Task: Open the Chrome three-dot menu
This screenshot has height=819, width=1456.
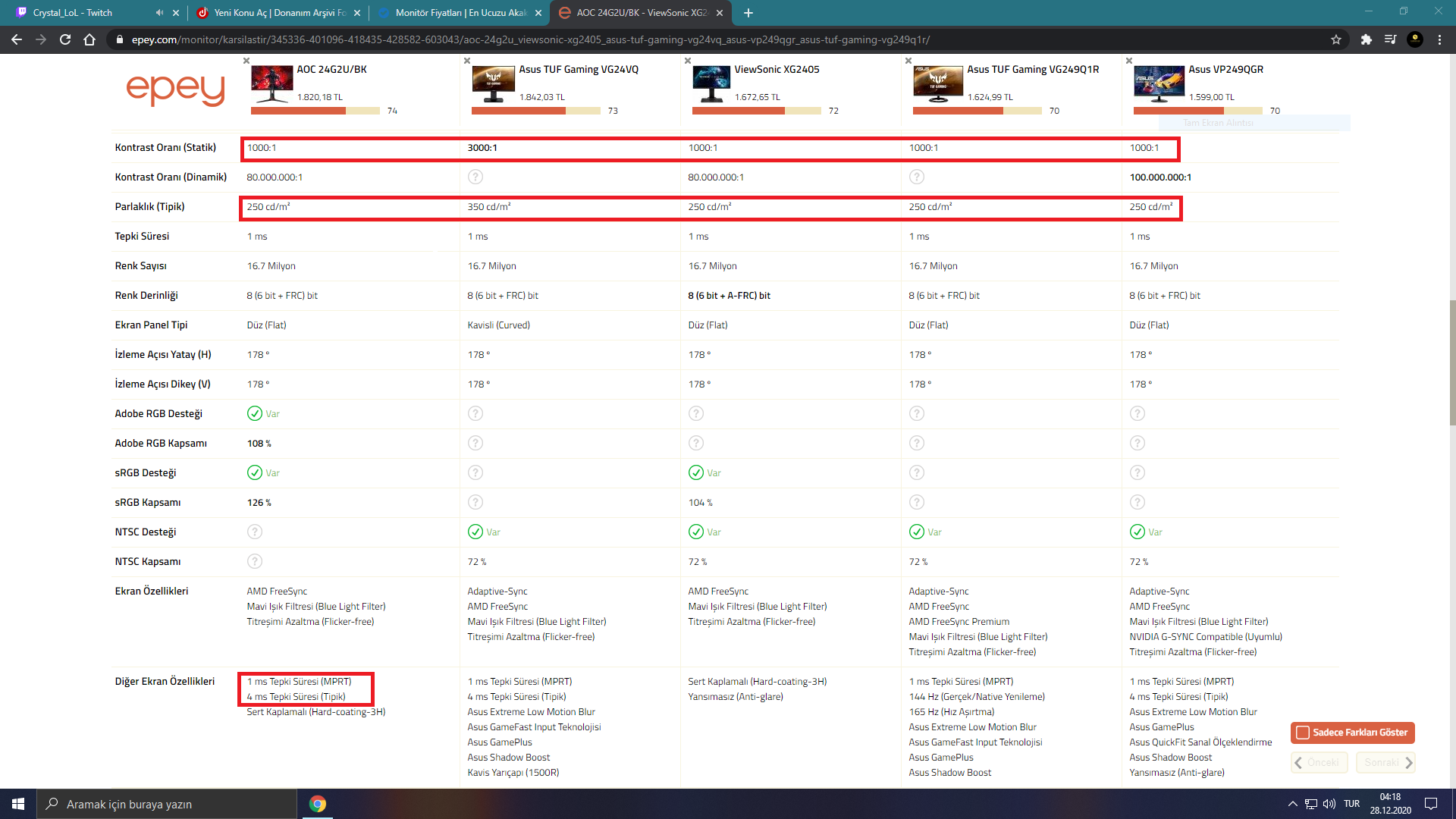Action: point(1439,39)
